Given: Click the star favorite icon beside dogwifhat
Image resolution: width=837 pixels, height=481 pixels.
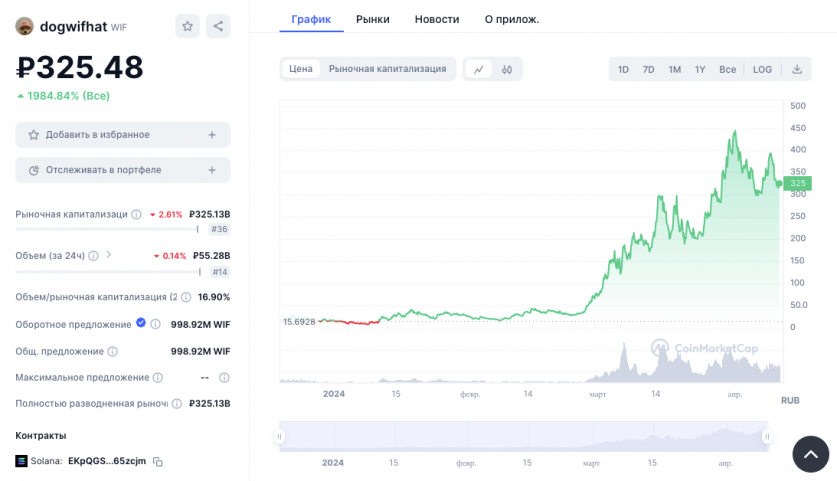Looking at the screenshot, I should pyautogui.click(x=187, y=26).
